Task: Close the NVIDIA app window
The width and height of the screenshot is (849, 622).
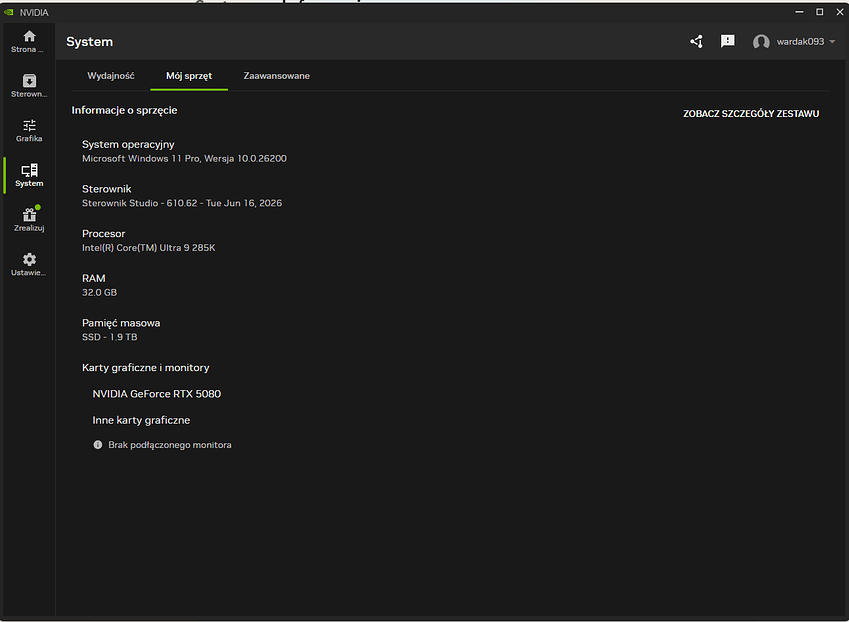Action: coord(839,12)
